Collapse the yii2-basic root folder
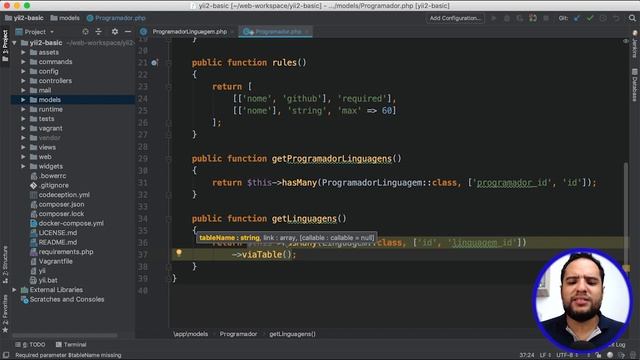Viewport: 640px width, 360px height. point(14,43)
